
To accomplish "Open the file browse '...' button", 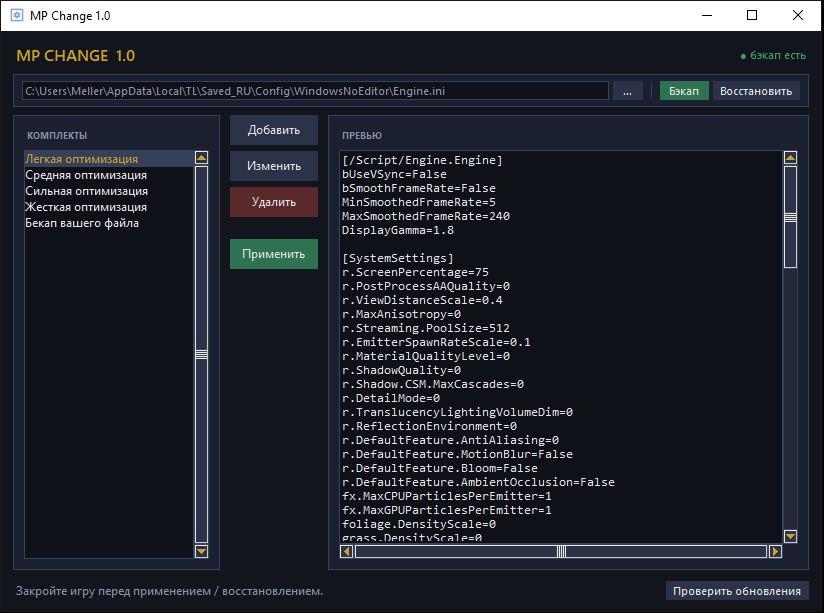I will [627, 91].
